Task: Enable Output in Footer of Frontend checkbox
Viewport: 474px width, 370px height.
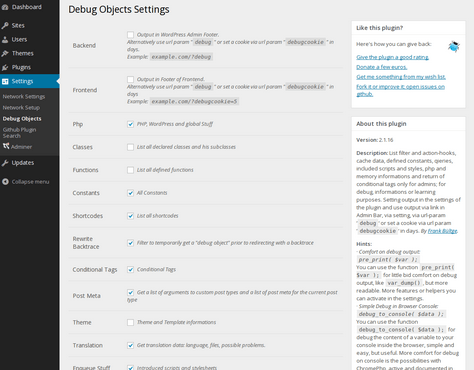Action: tap(130, 79)
